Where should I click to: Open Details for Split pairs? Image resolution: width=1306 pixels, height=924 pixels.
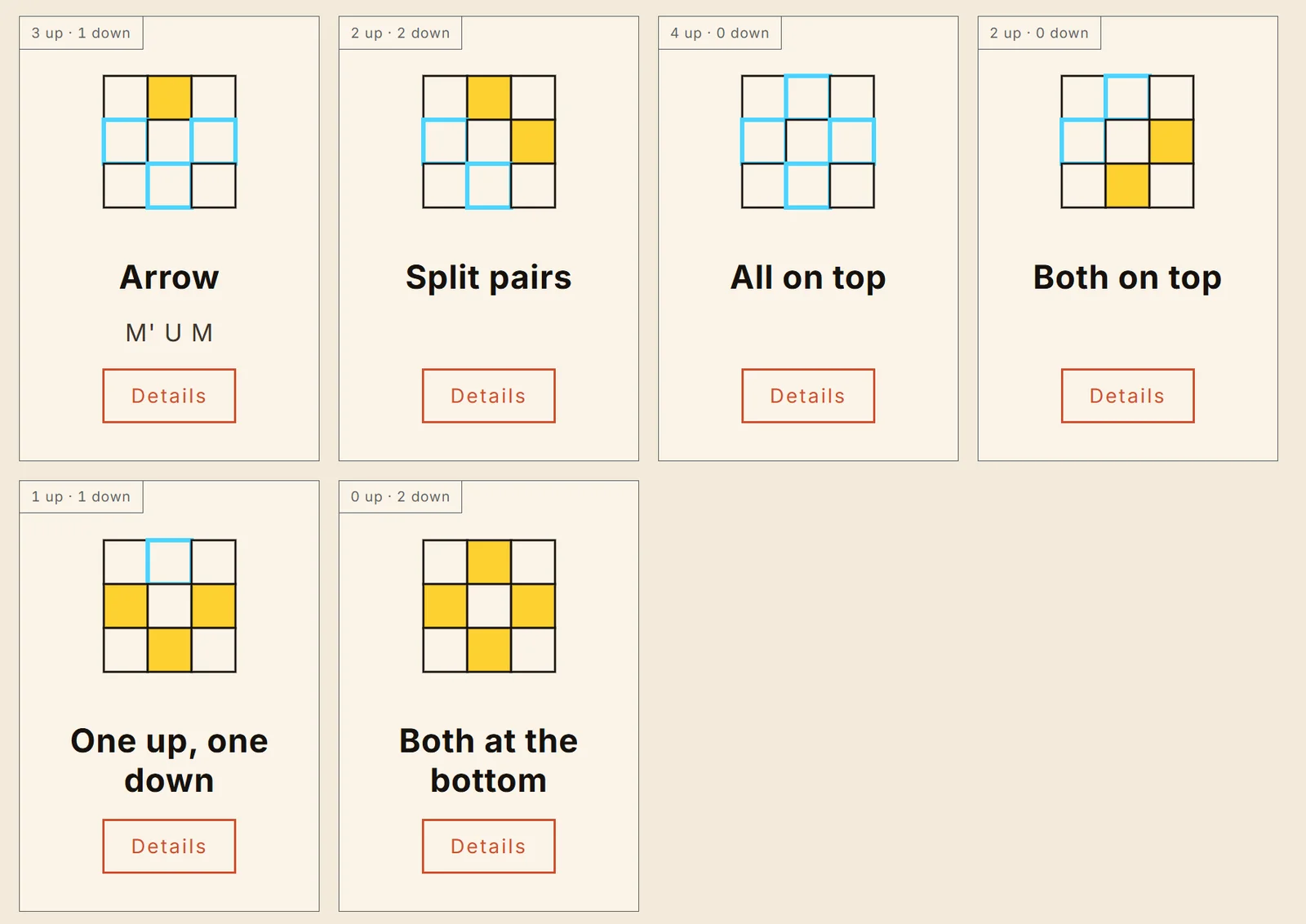[489, 396]
